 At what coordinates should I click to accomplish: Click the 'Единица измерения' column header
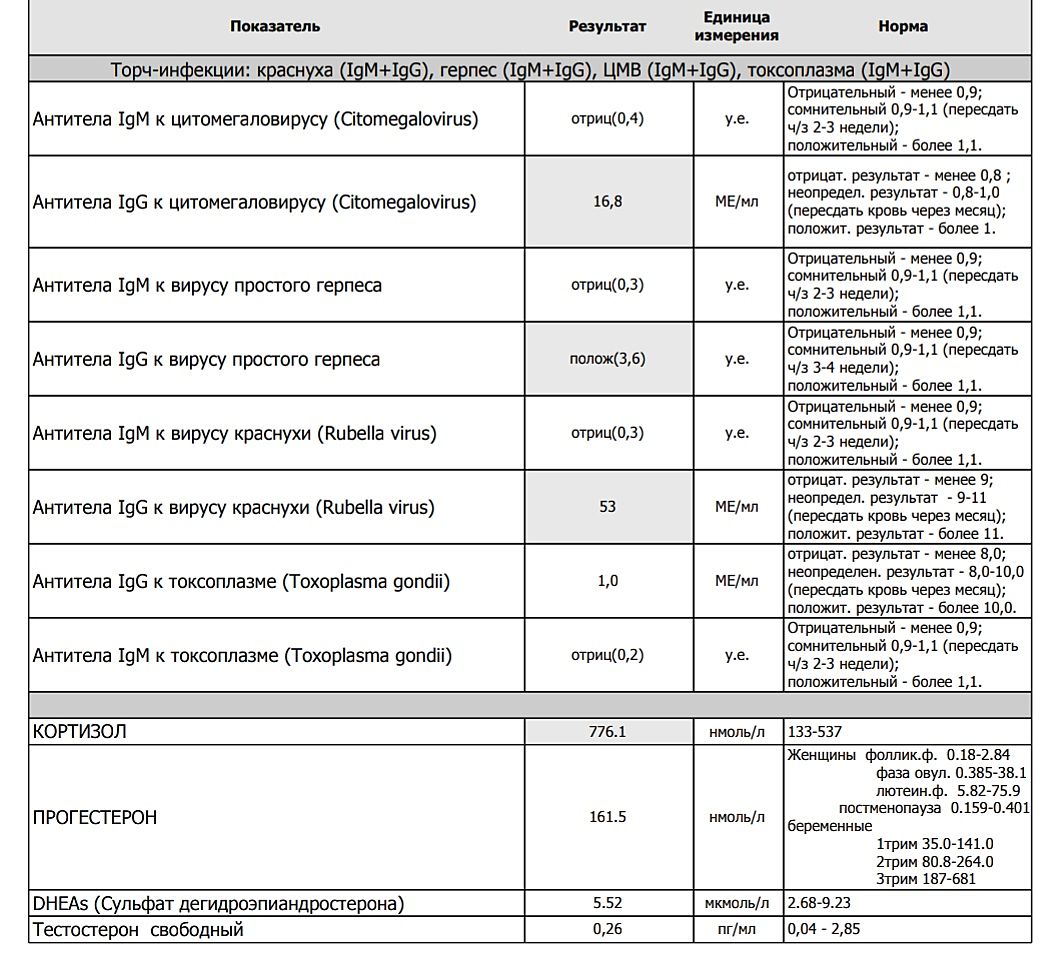(736, 26)
